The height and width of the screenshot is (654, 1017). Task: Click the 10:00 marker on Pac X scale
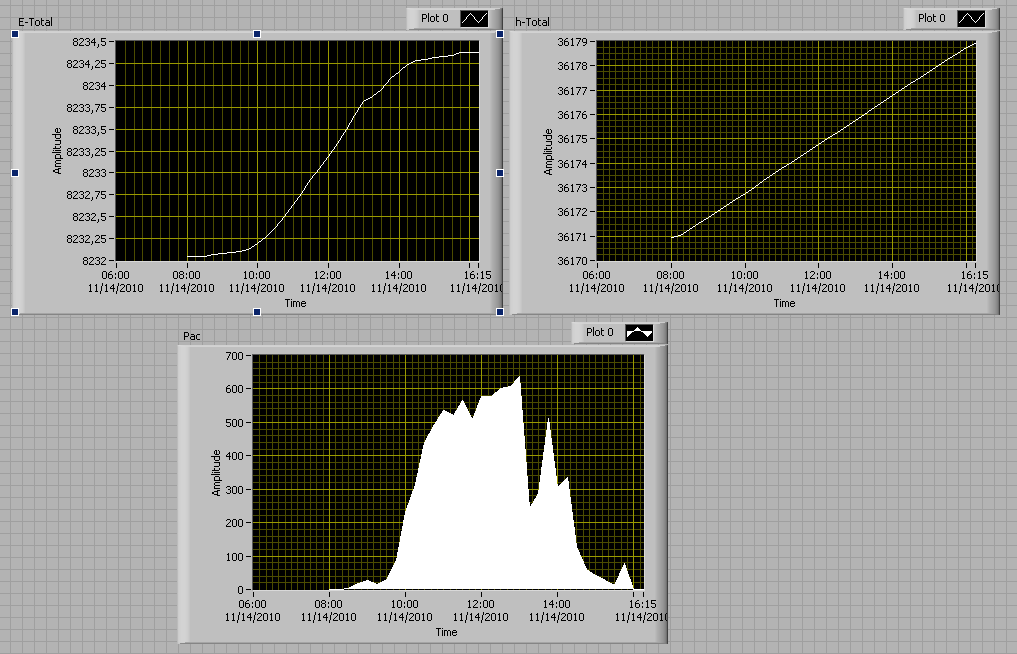[405, 604]
